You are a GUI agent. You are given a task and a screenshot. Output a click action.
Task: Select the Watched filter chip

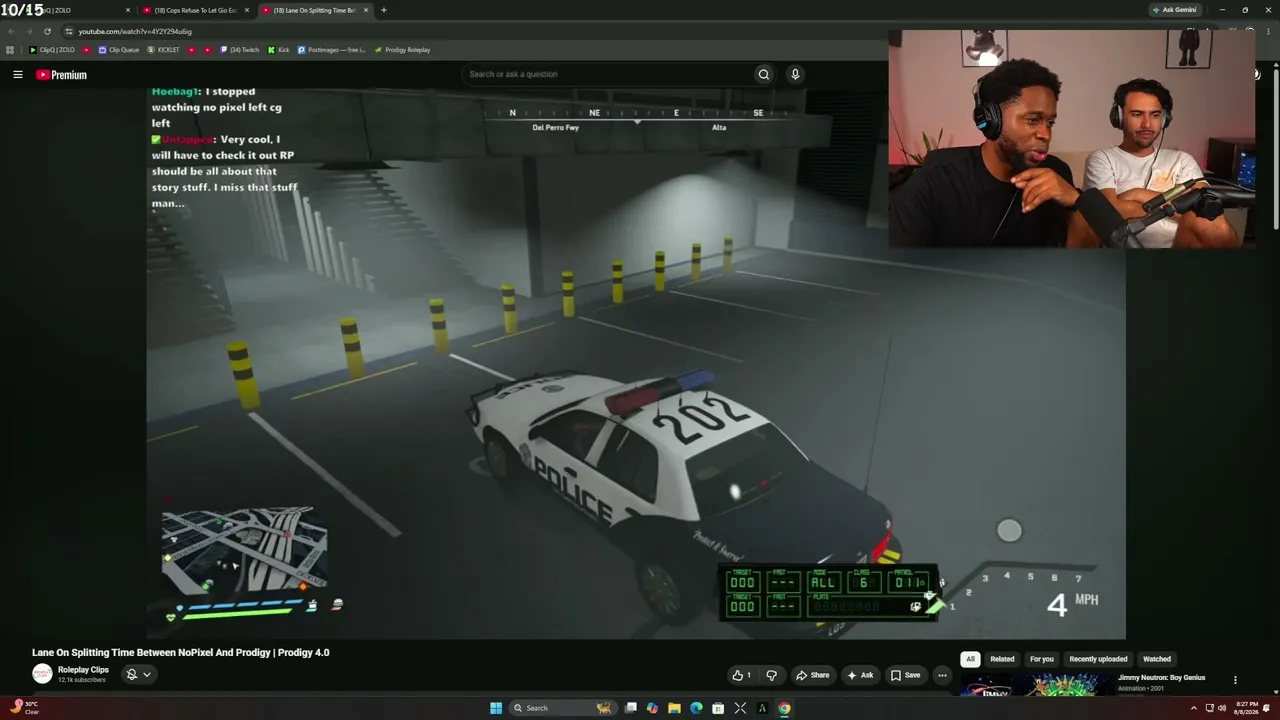point(1157,659)
